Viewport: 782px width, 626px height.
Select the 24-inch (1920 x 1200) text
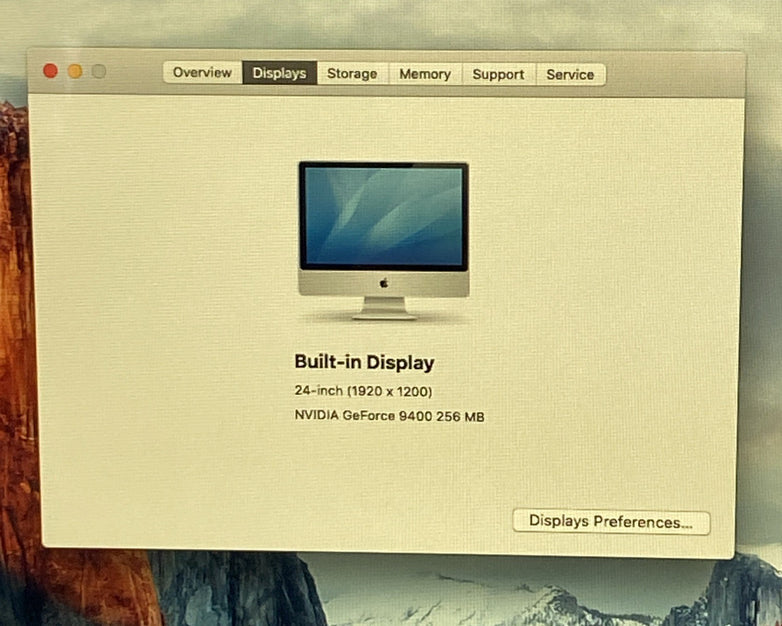363,391
